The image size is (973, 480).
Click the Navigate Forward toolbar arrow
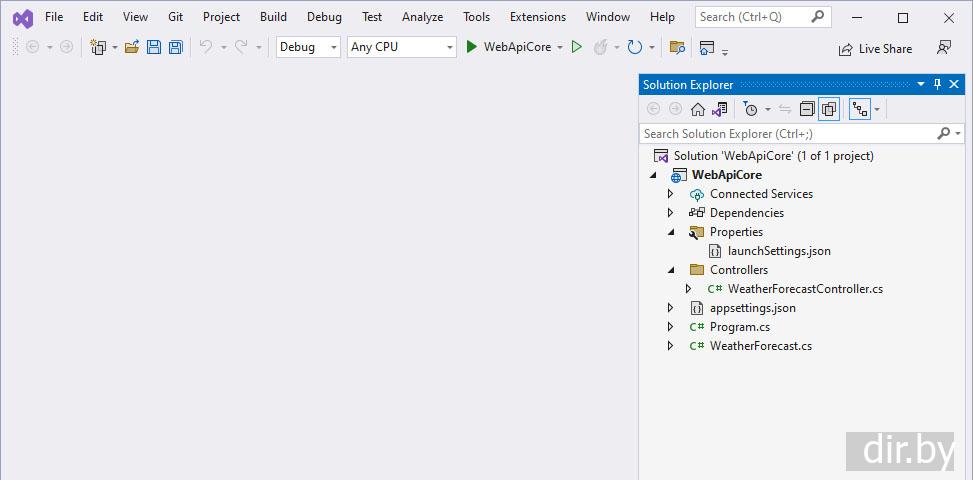click(x=66, y=47)
